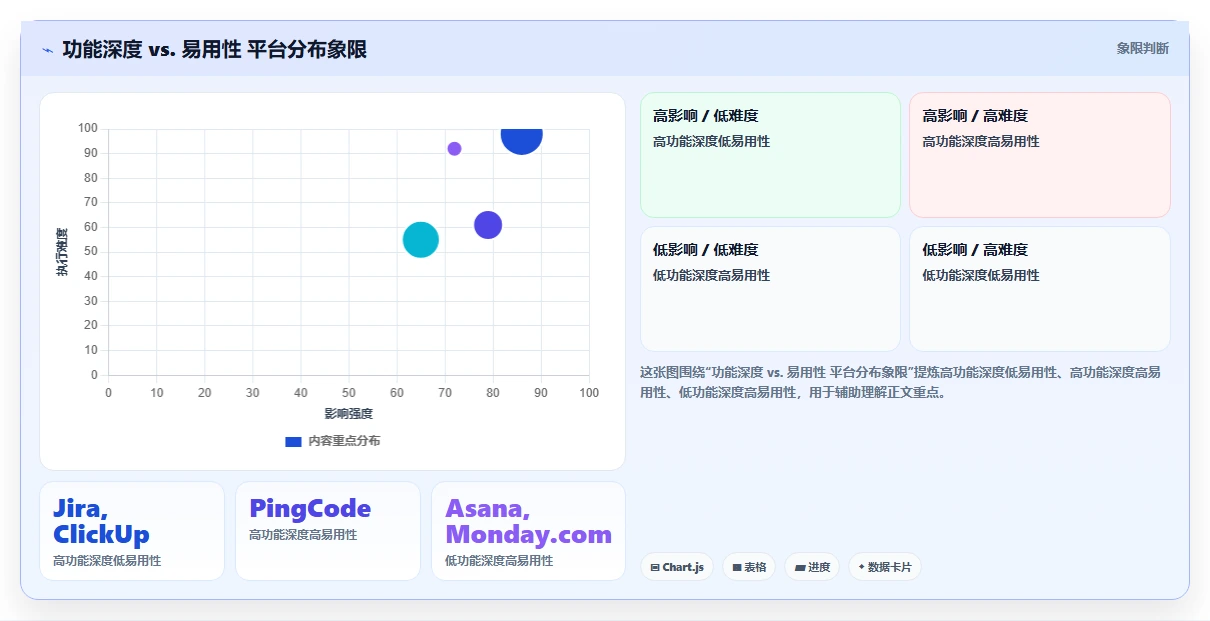The width and height of the screenshot is (1210, 621).
Task: Click the 象限判断 label in header
Action: tap(1142, 48)
